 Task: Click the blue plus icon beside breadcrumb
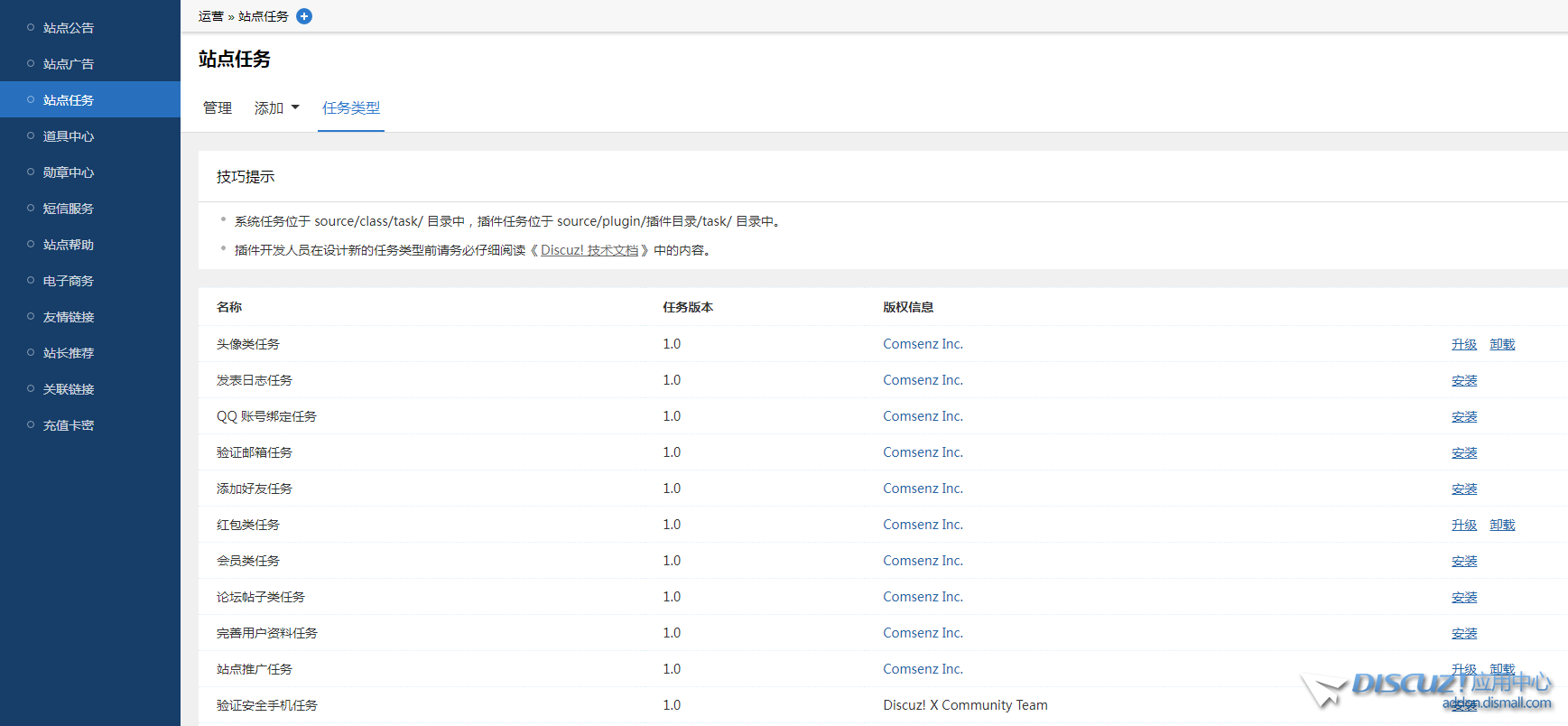pyautogui.click(x=304, y=16)
